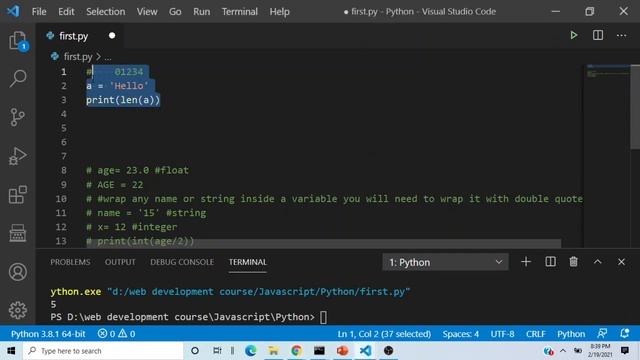Split the terminal panel
Viewport: 640px width, 360px height.
(x=550, y=262)
